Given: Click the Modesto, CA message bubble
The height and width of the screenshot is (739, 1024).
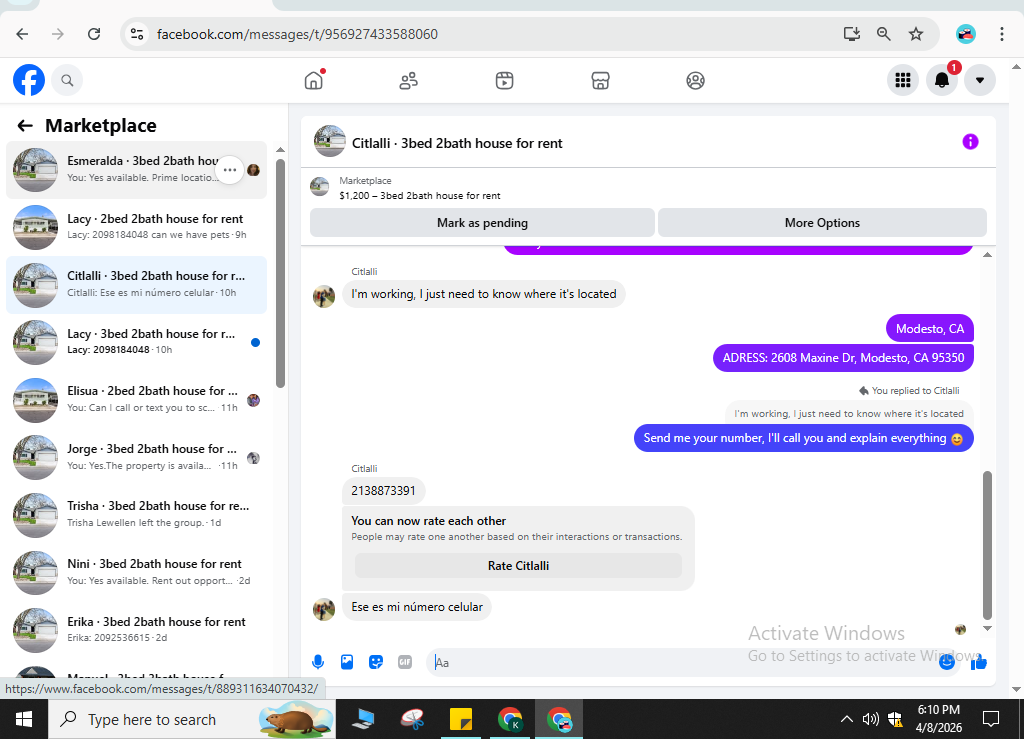Looking at the screenshot, I should click(x=930, y=328).
